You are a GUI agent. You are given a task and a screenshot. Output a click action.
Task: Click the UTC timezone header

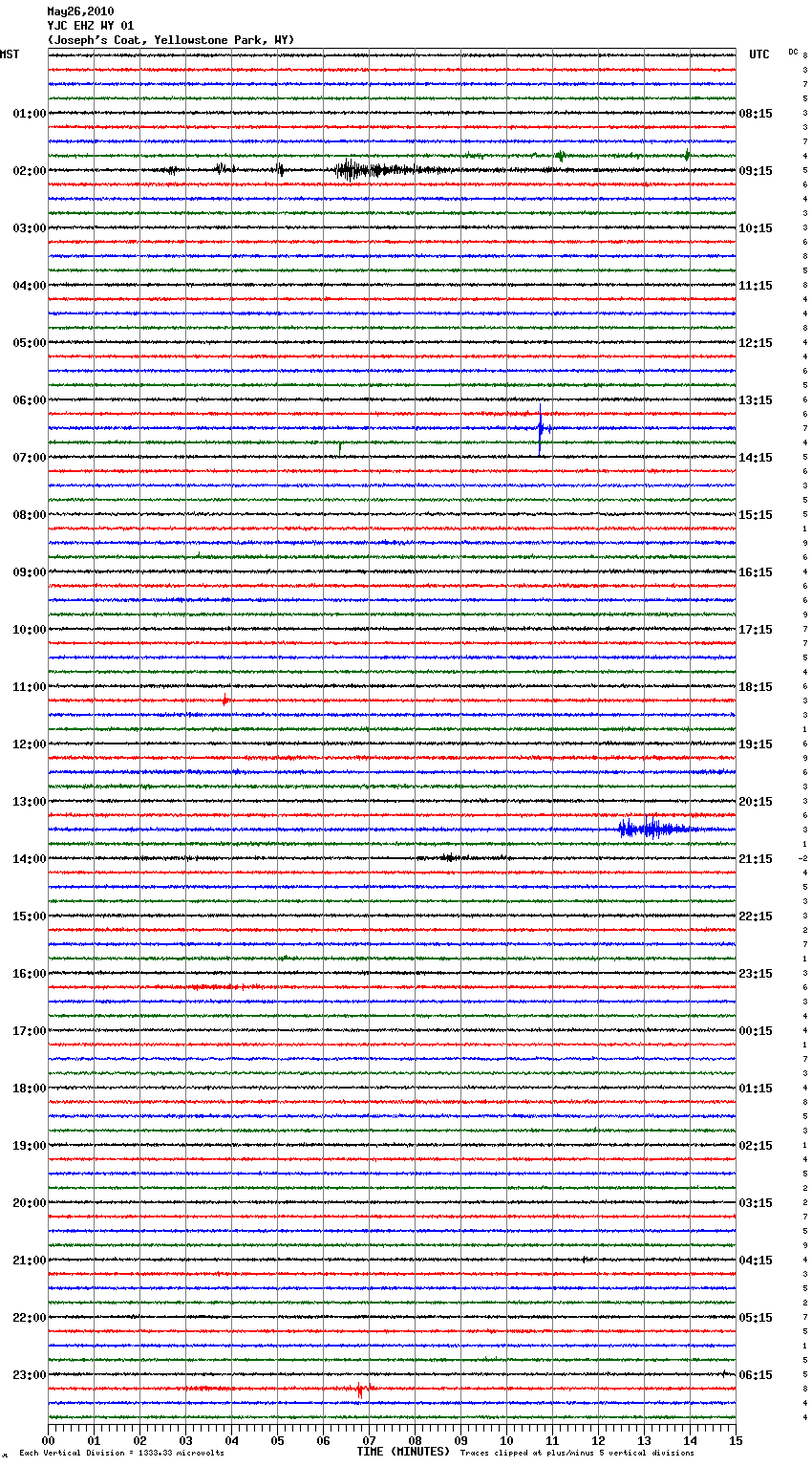[x=759, y=54]
